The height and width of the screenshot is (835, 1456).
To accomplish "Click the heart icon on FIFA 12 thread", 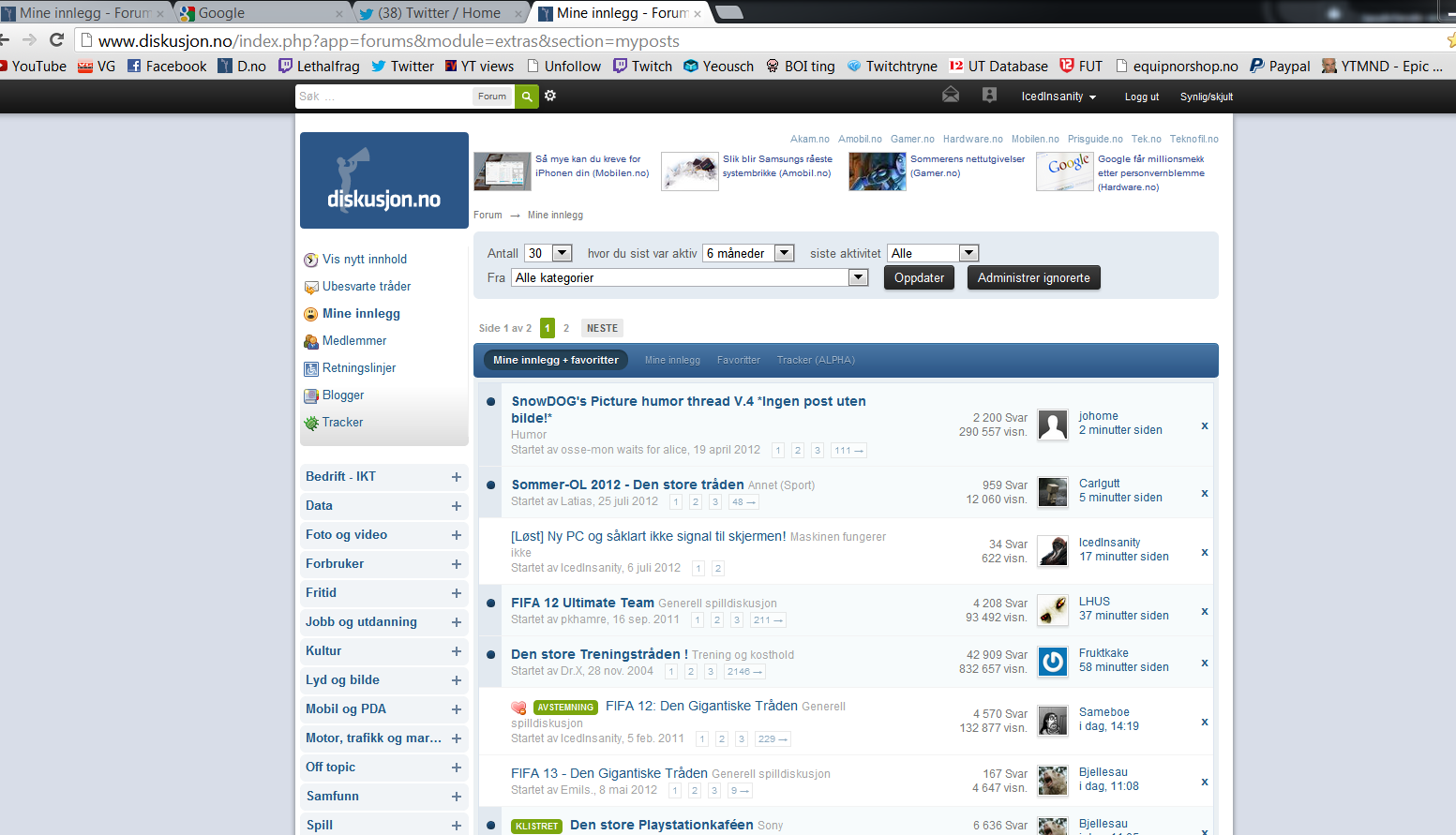I will click(x=518, y=708).
